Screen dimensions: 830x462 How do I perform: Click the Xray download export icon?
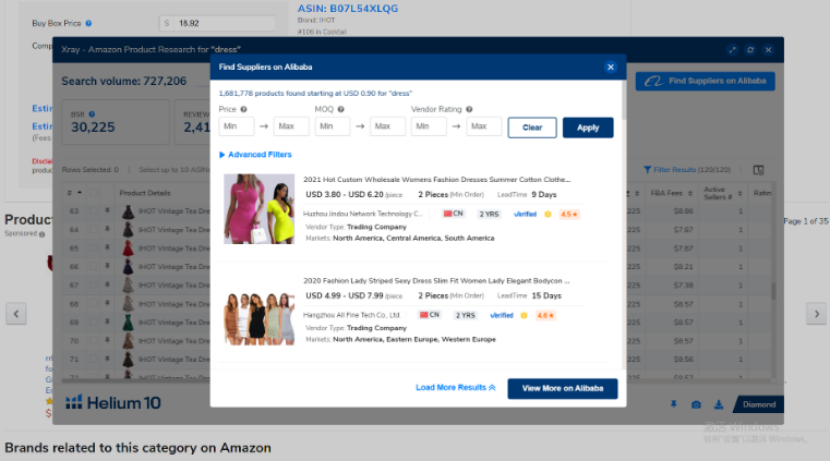[x=718, y=404]
